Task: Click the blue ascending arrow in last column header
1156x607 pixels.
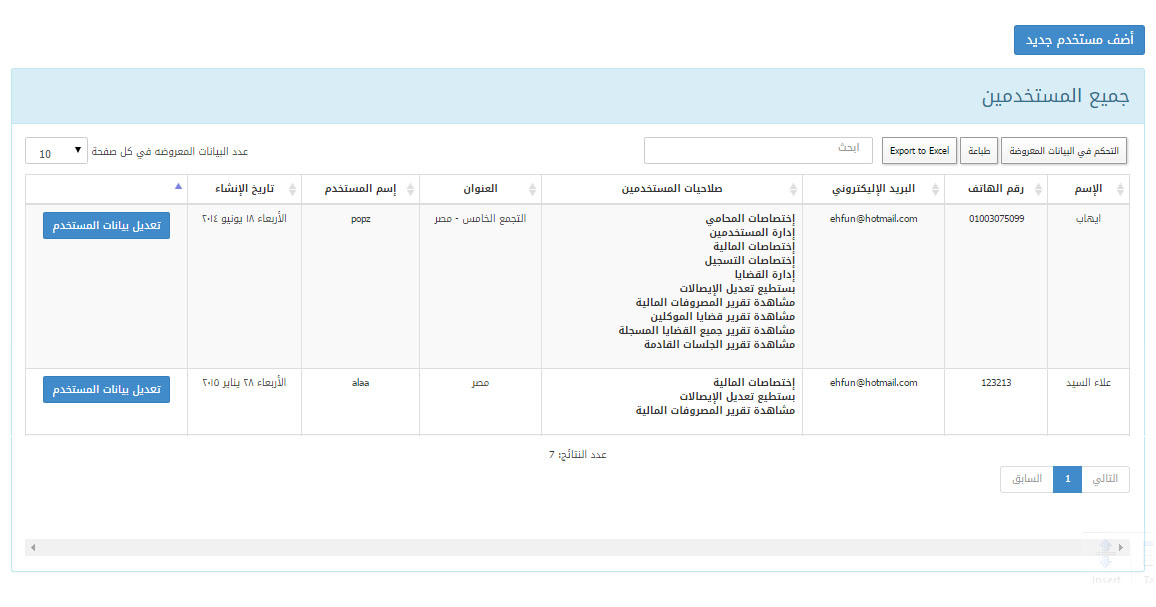Action: coord(178,186)
